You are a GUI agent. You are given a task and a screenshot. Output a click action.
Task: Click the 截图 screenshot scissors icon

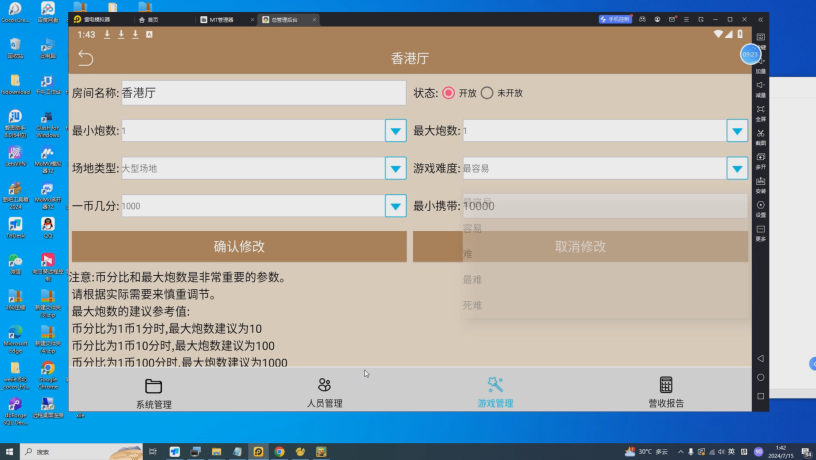(x=761, y=135)
